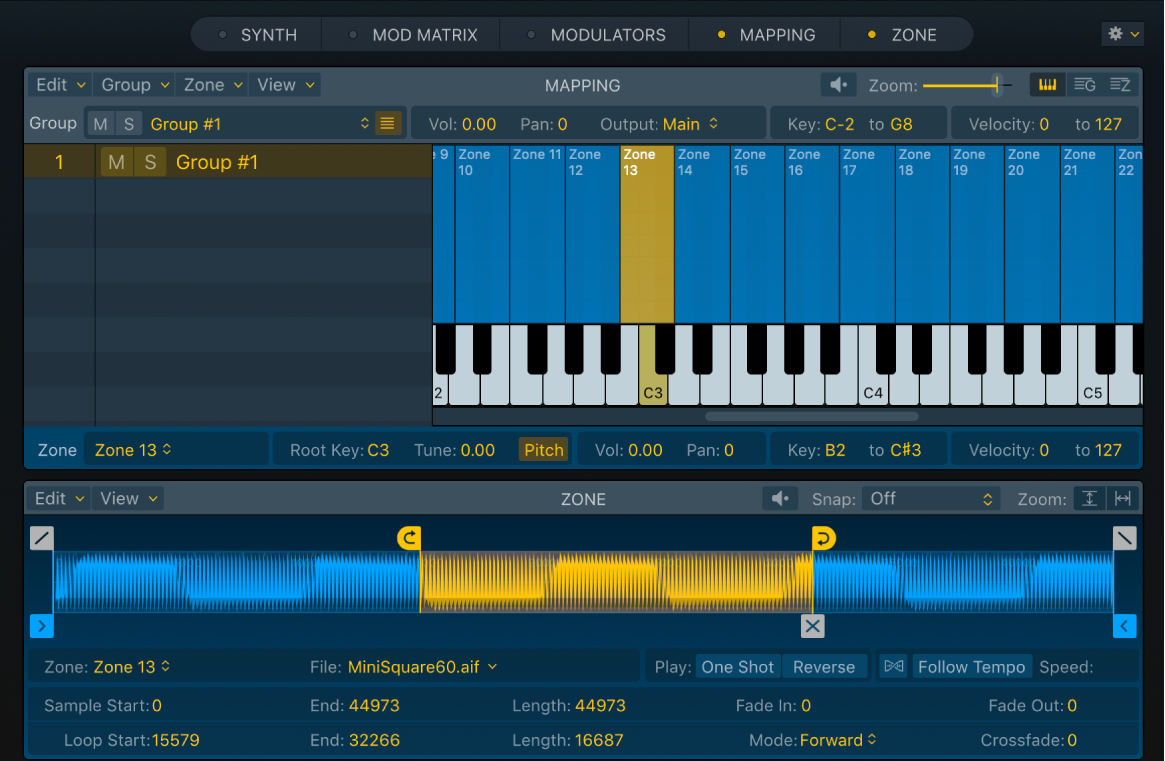Toggle Follow Tempo on
The width and height of the screenshot is (1165, 761).
click(971, 666)
